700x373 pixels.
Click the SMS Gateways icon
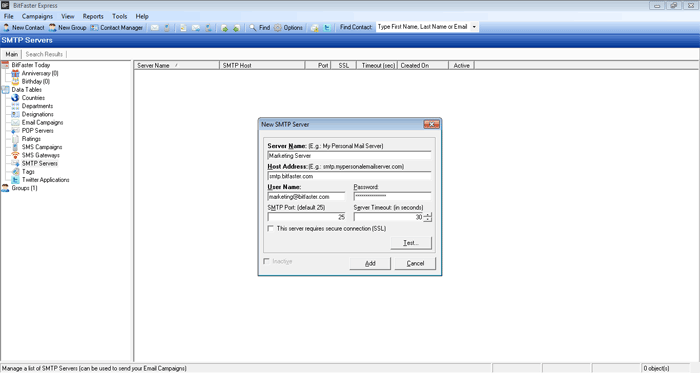[x=16, y=155]
